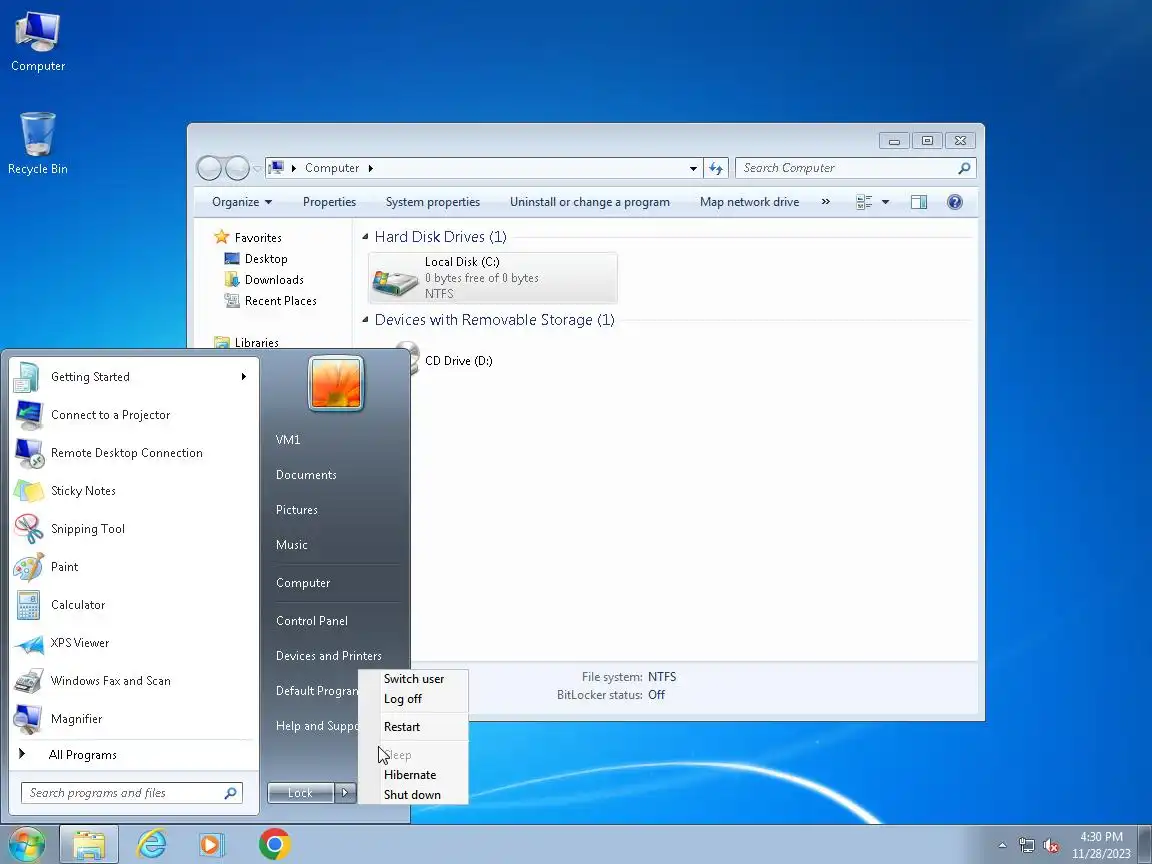Click the search magnifier in Search Computer box
This screenshot has width=1152, height=864.
[964, 168]
